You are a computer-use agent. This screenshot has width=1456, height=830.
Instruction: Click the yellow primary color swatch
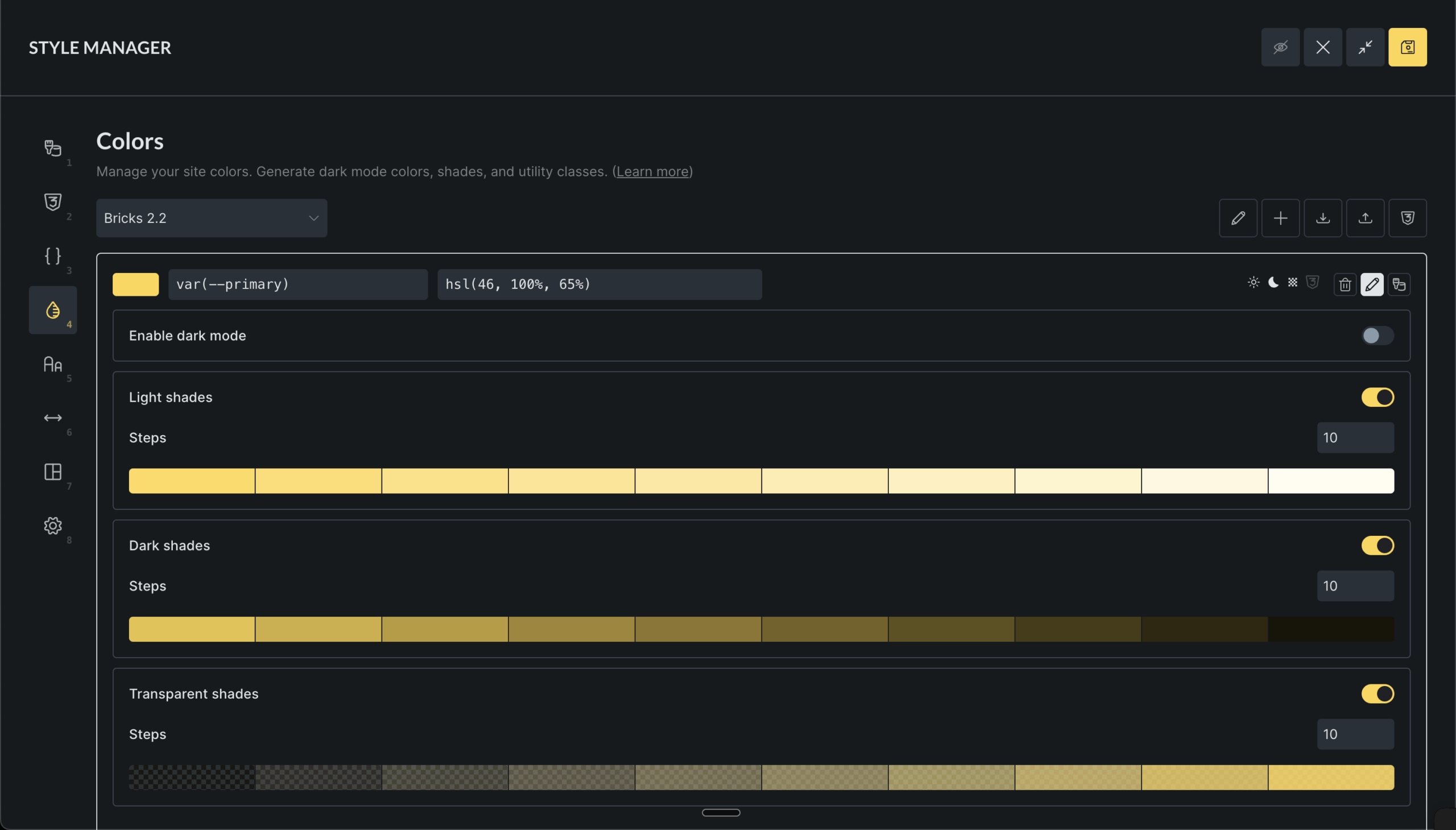coord(135,284)
